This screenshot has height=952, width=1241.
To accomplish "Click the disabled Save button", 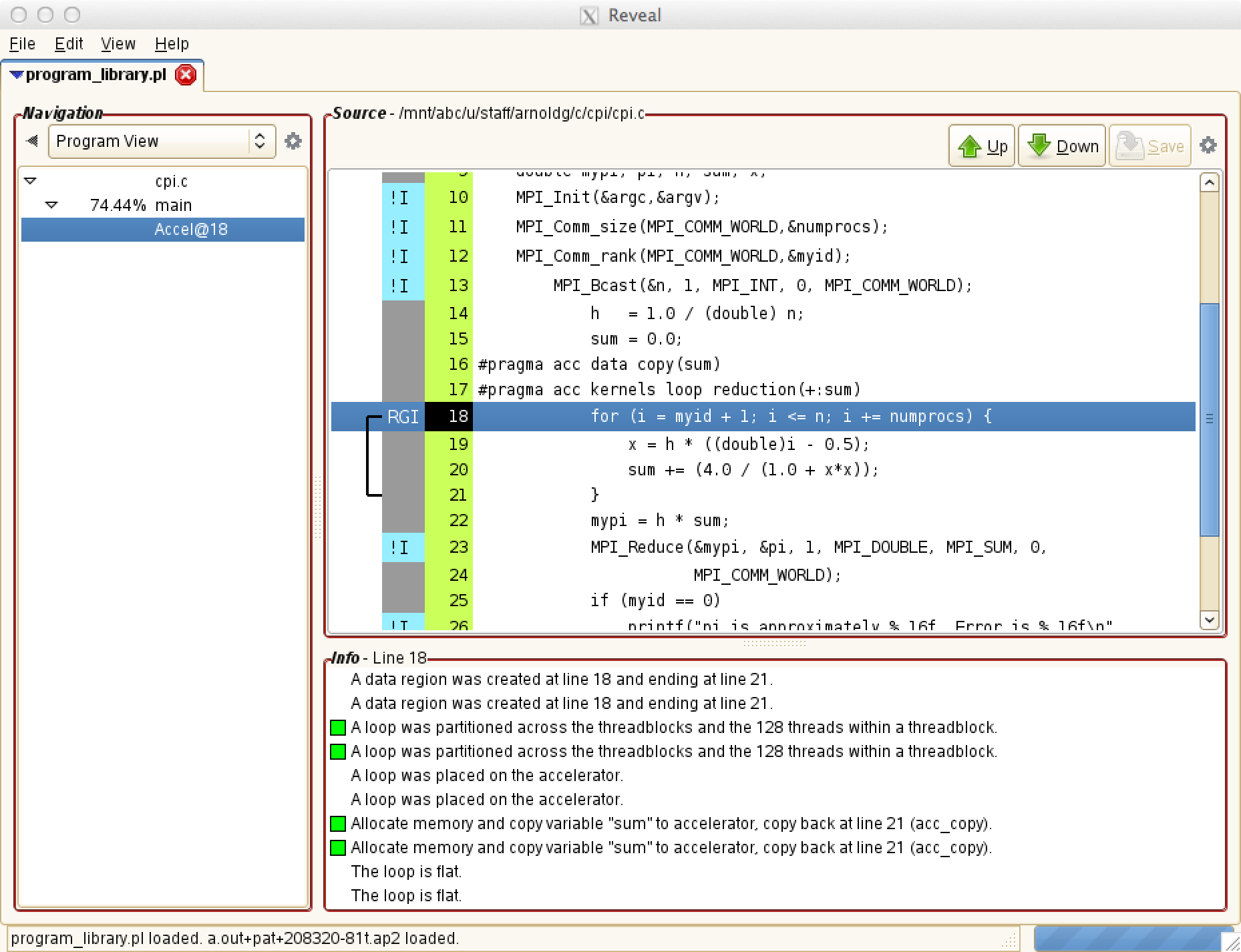I will click(1149, 146).
